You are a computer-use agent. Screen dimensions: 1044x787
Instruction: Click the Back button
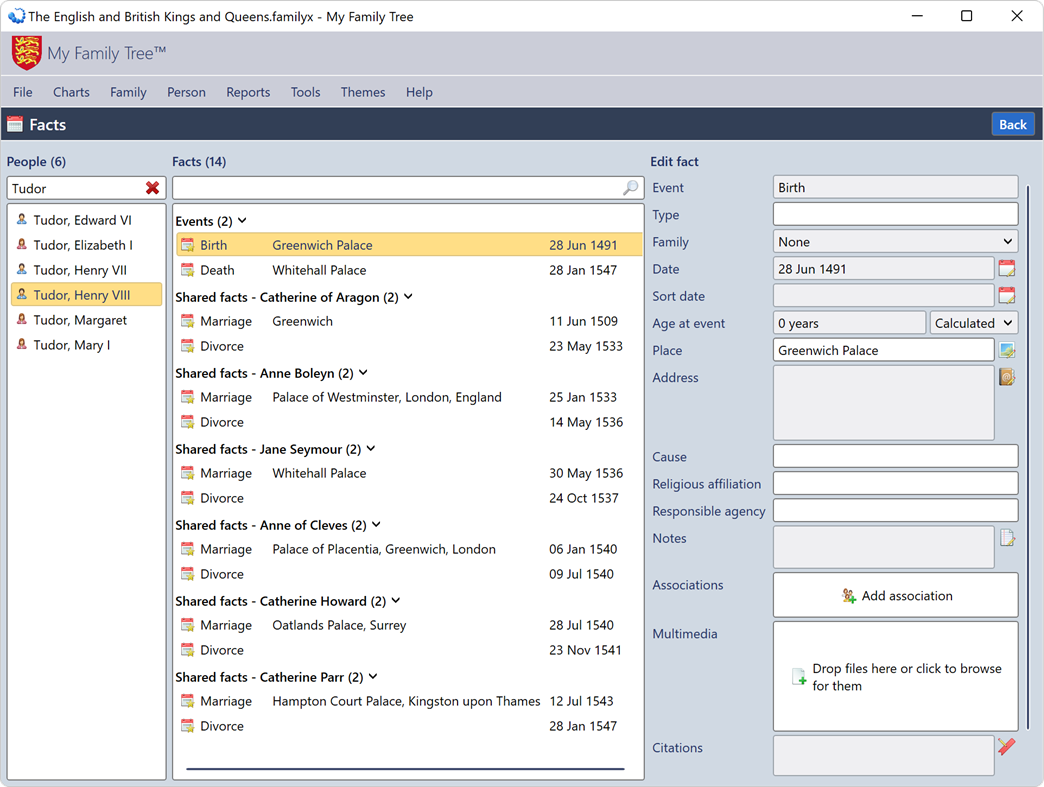pos(1012,124)
